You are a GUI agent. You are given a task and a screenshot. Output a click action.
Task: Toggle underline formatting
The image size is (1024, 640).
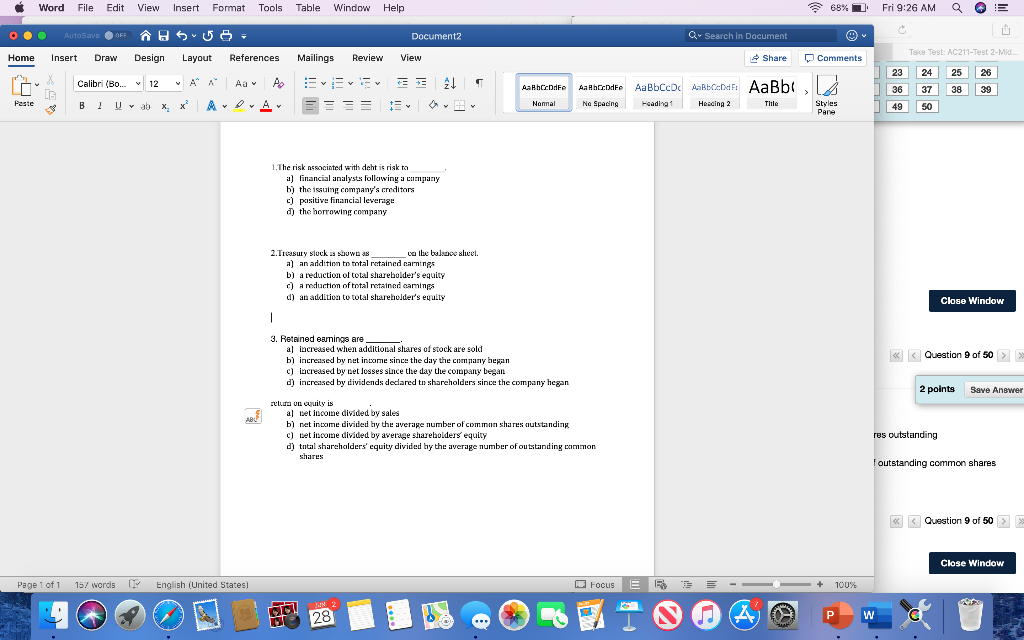tap(118, 104)
